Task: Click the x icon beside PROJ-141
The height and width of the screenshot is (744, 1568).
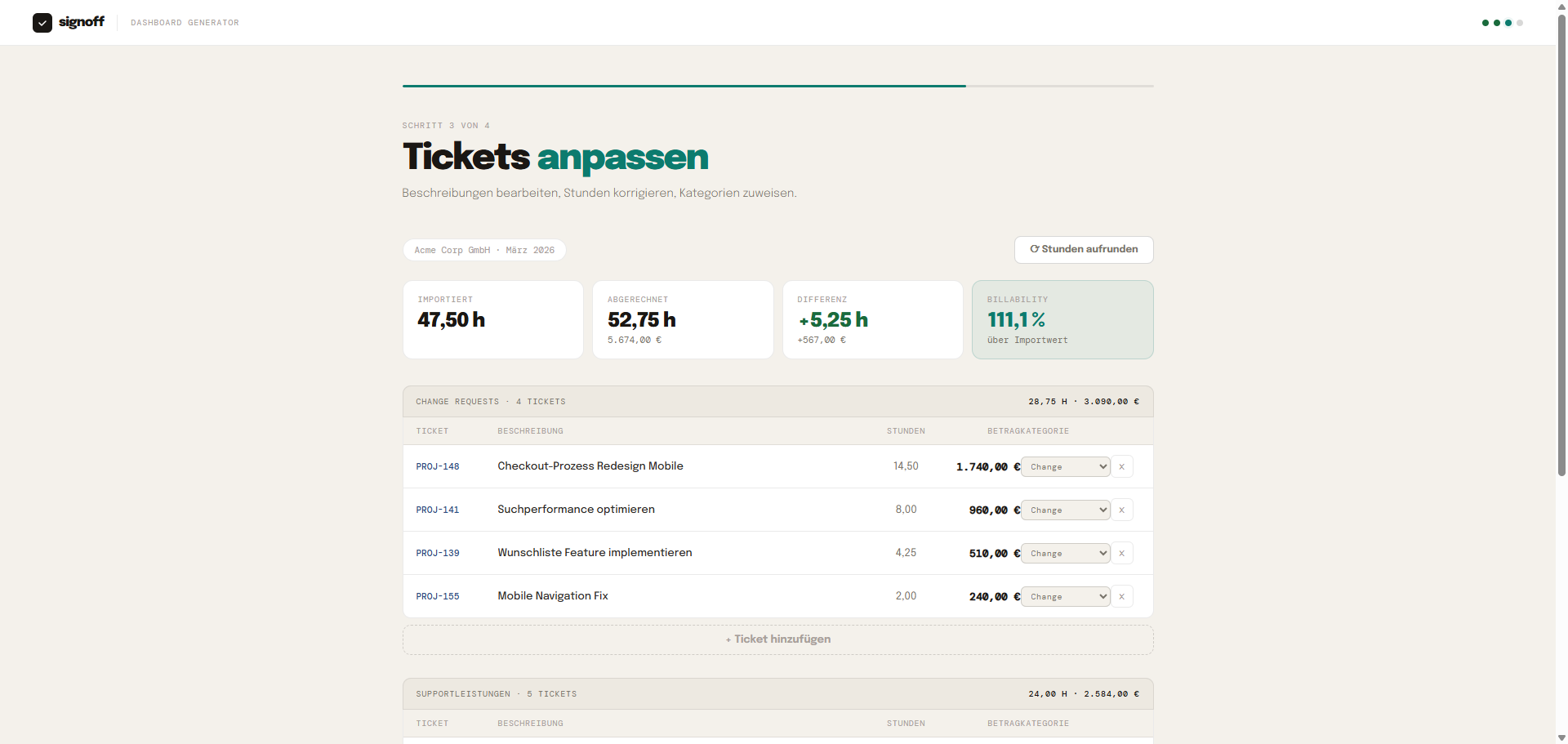Action: tap(1121, 510)
